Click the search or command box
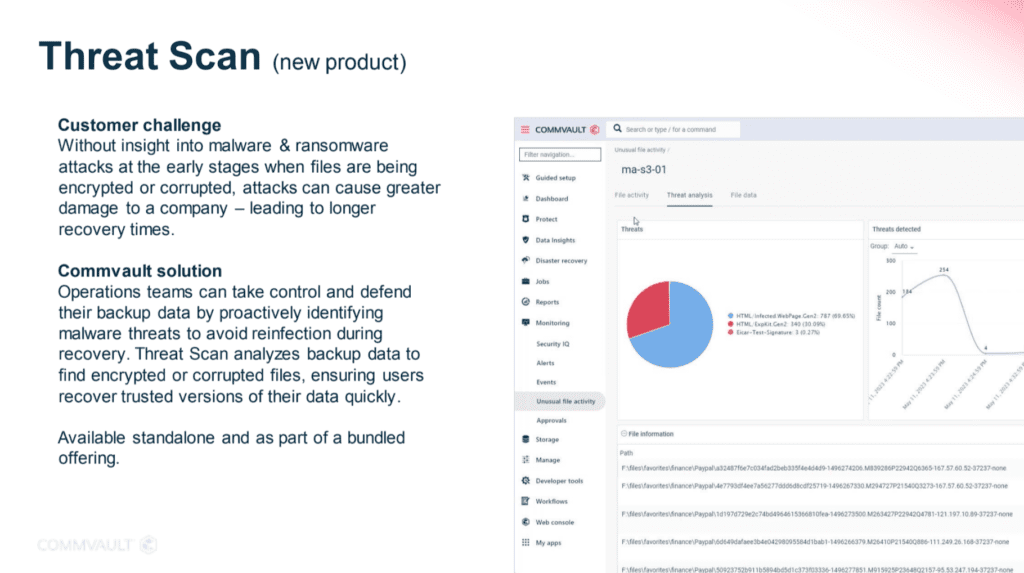The height and width of the screenshot is (573, 1024). click(x=673, y=129)
